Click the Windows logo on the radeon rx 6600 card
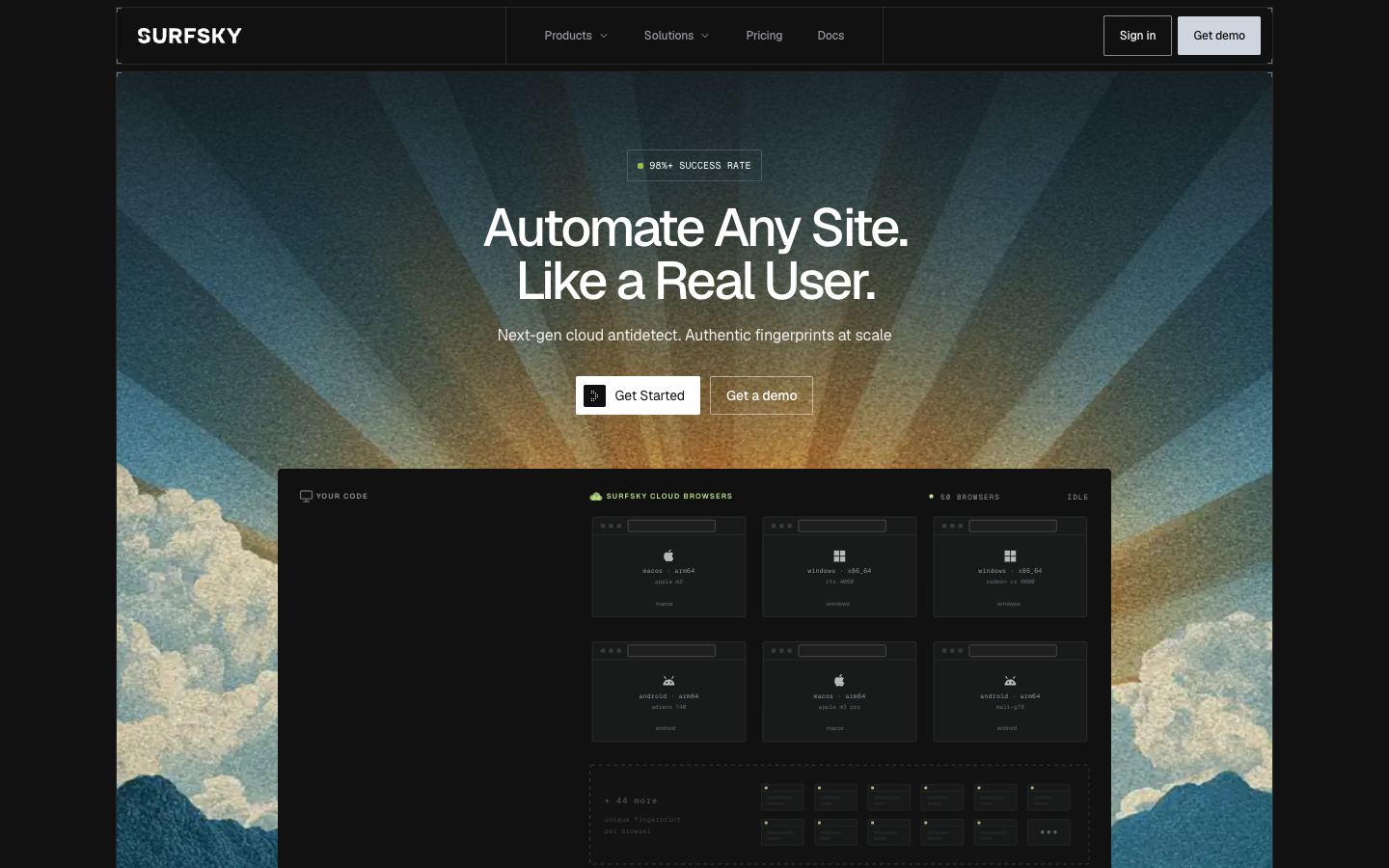Viewport: 1389px width, 868px height. [1010, 556]
